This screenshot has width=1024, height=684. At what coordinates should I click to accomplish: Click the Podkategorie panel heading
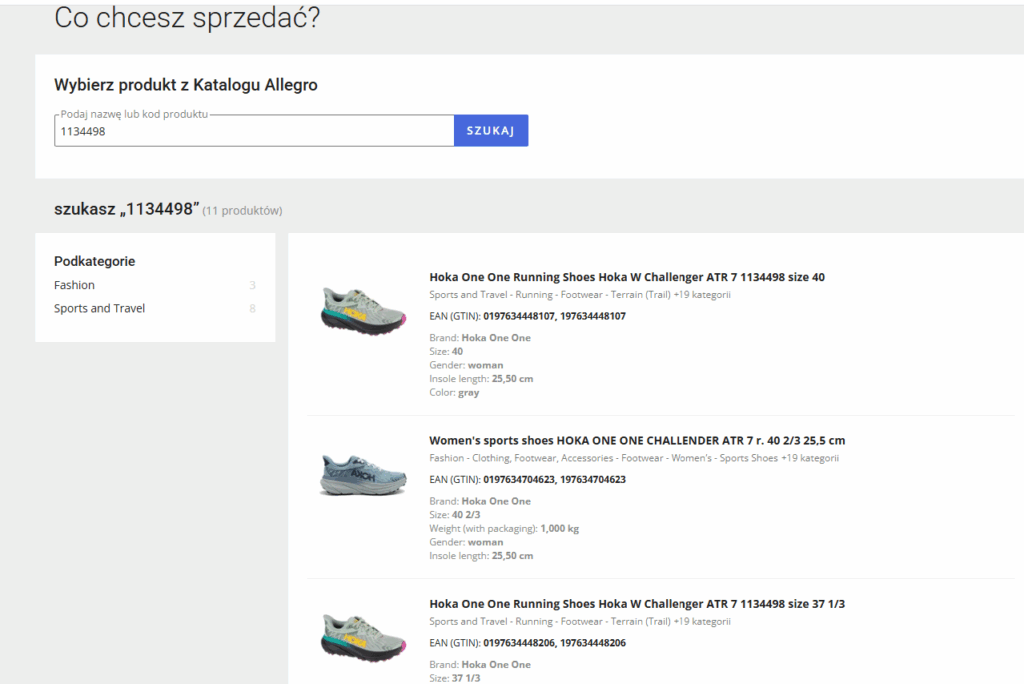pos(94,261)
